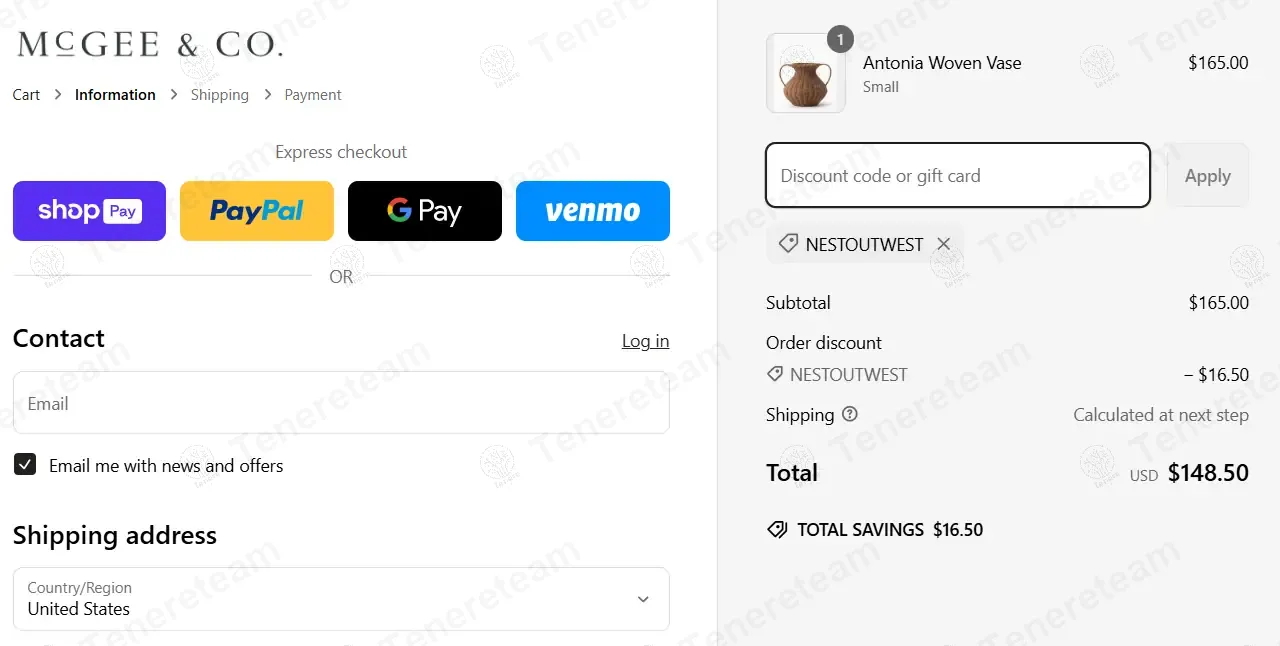Image resolution: width=1280 pixels, height=646 pixels.
Task: Uncheck Email me with news and offers
Action: [x=25, y=465]
